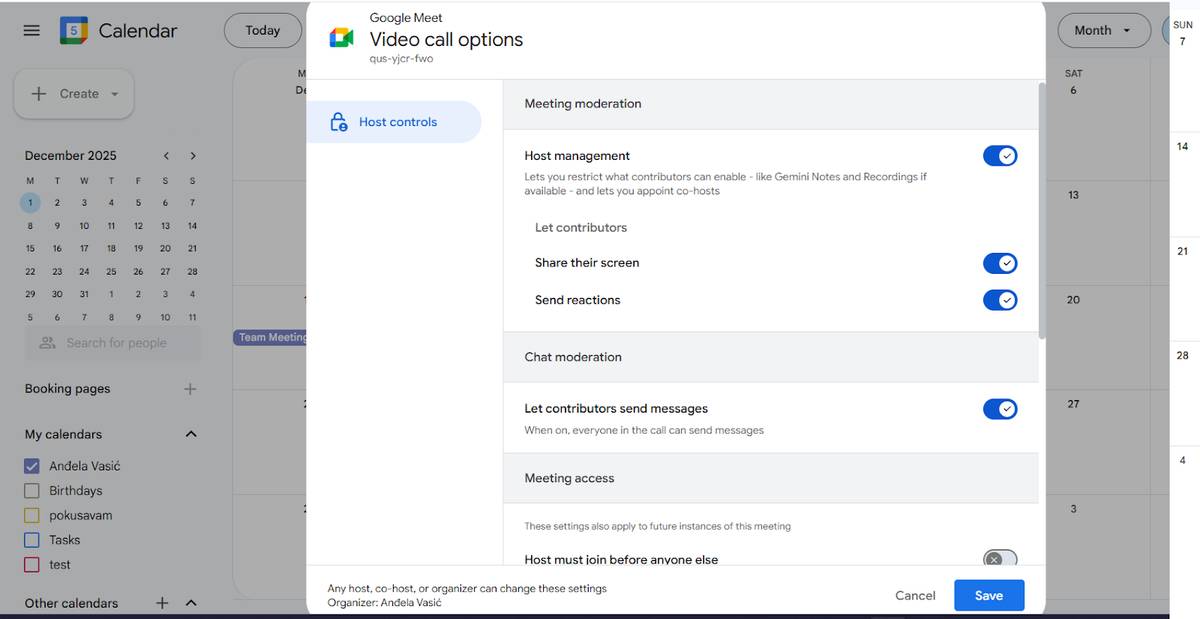The image size is (1200, 619).
Task: Click the Host controls lock icon
Action: point(339,122)
